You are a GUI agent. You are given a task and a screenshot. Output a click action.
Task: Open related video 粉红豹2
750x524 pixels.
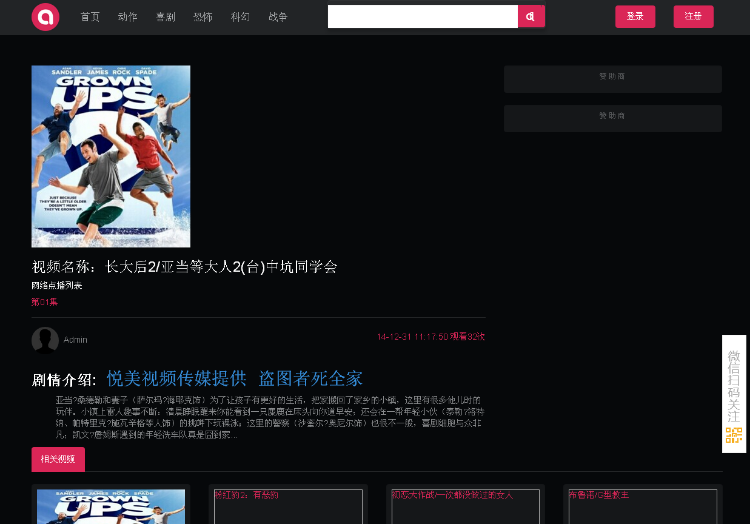[x=288, y=506]
